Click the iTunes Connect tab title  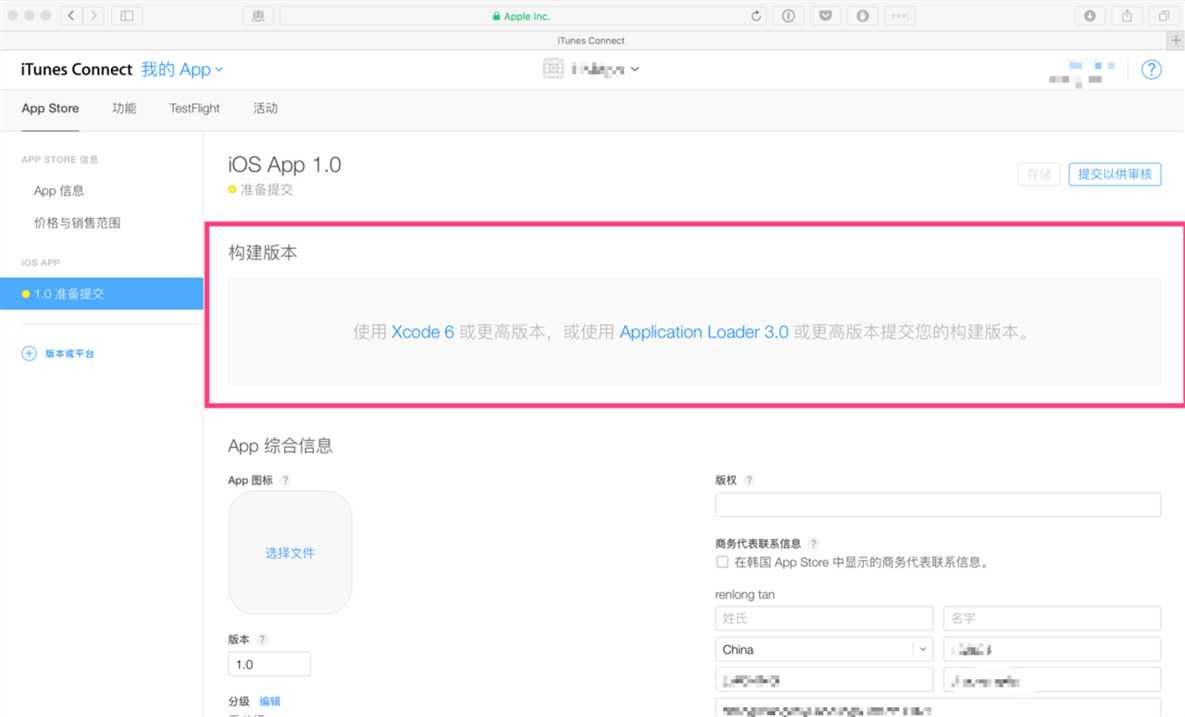591,41
